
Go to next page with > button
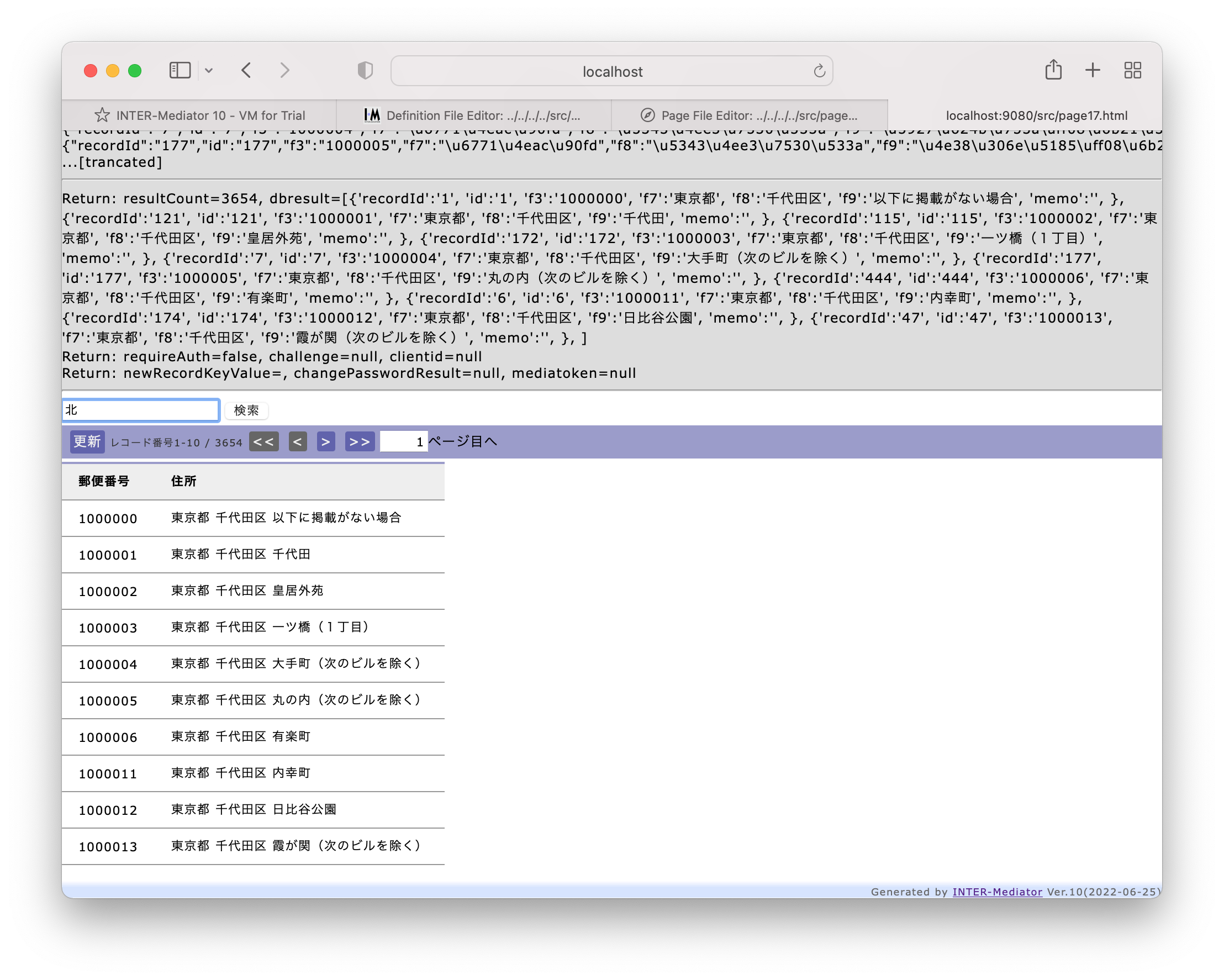326,442
